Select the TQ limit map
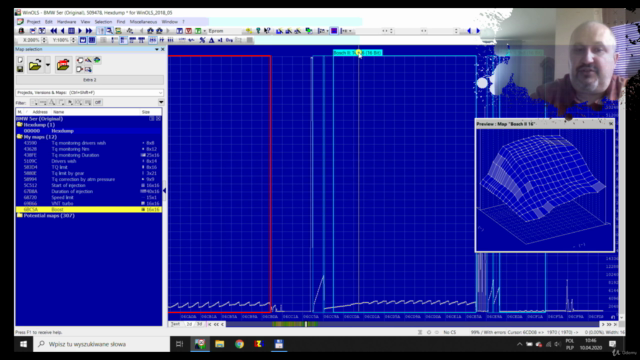Image resolution: width=640 pixels, height=360 pixels. coord(89,167)
